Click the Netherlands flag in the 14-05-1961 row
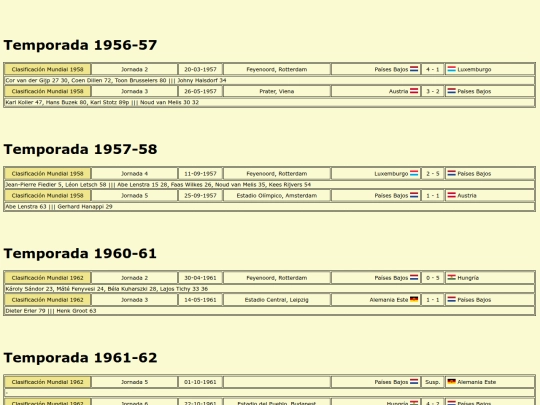Screen dimensions: 540x405 pos(451,300)
